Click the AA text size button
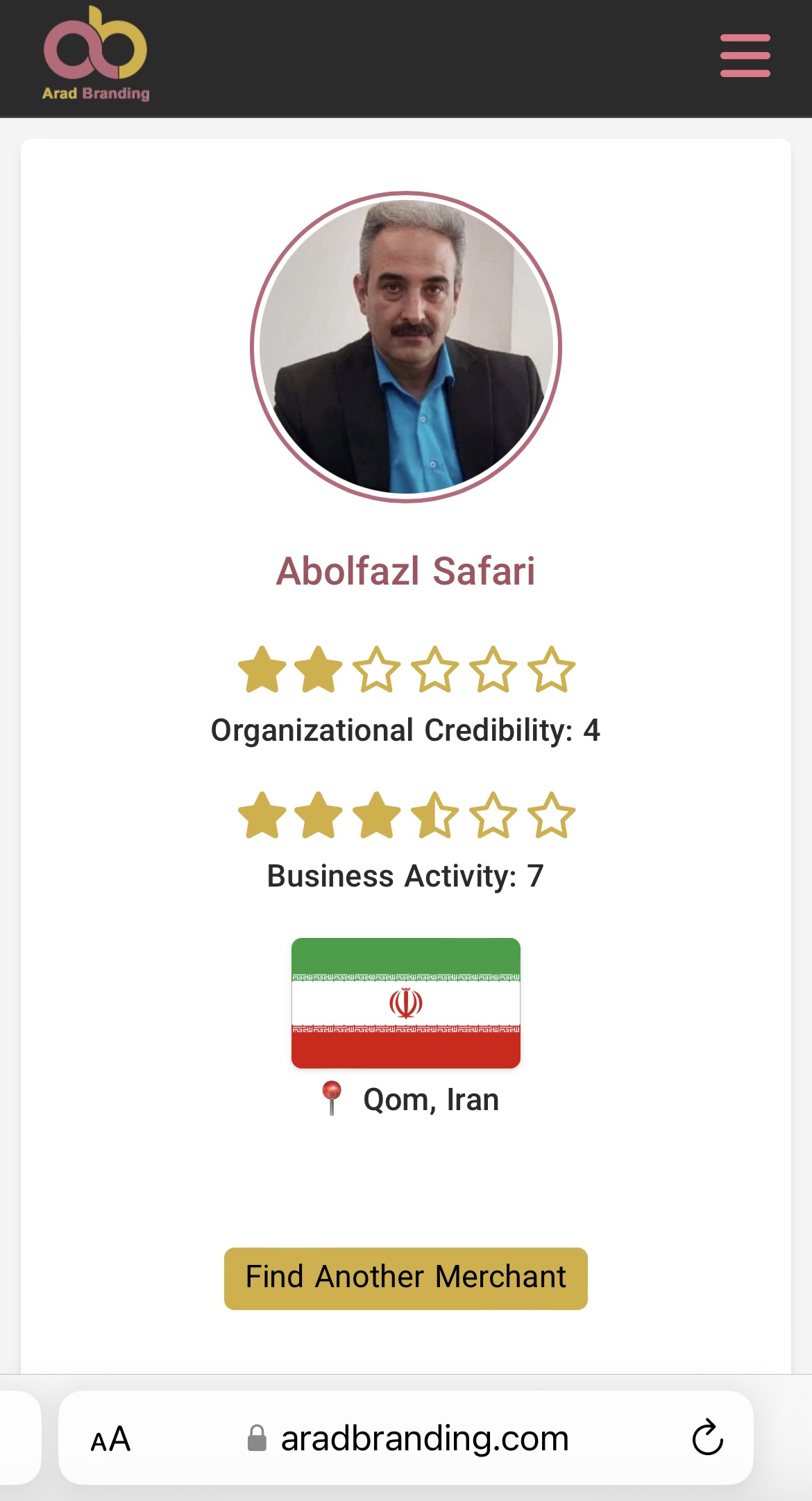 (x=110, y=1439)
